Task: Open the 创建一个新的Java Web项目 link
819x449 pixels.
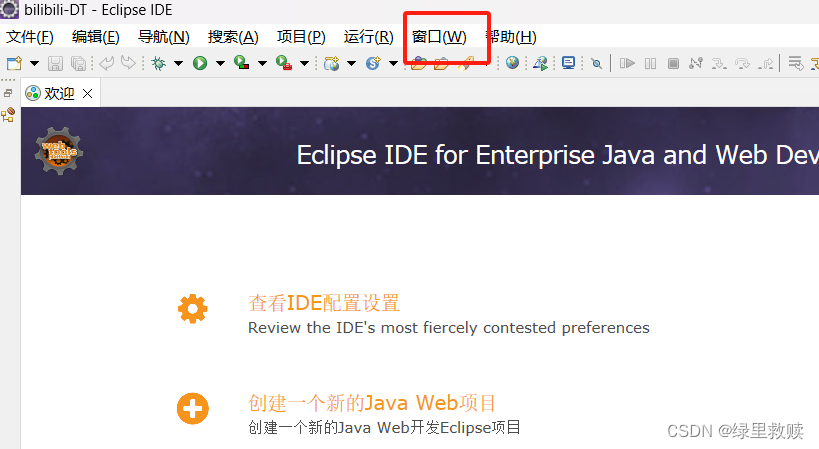Action: tap(371, 403)
